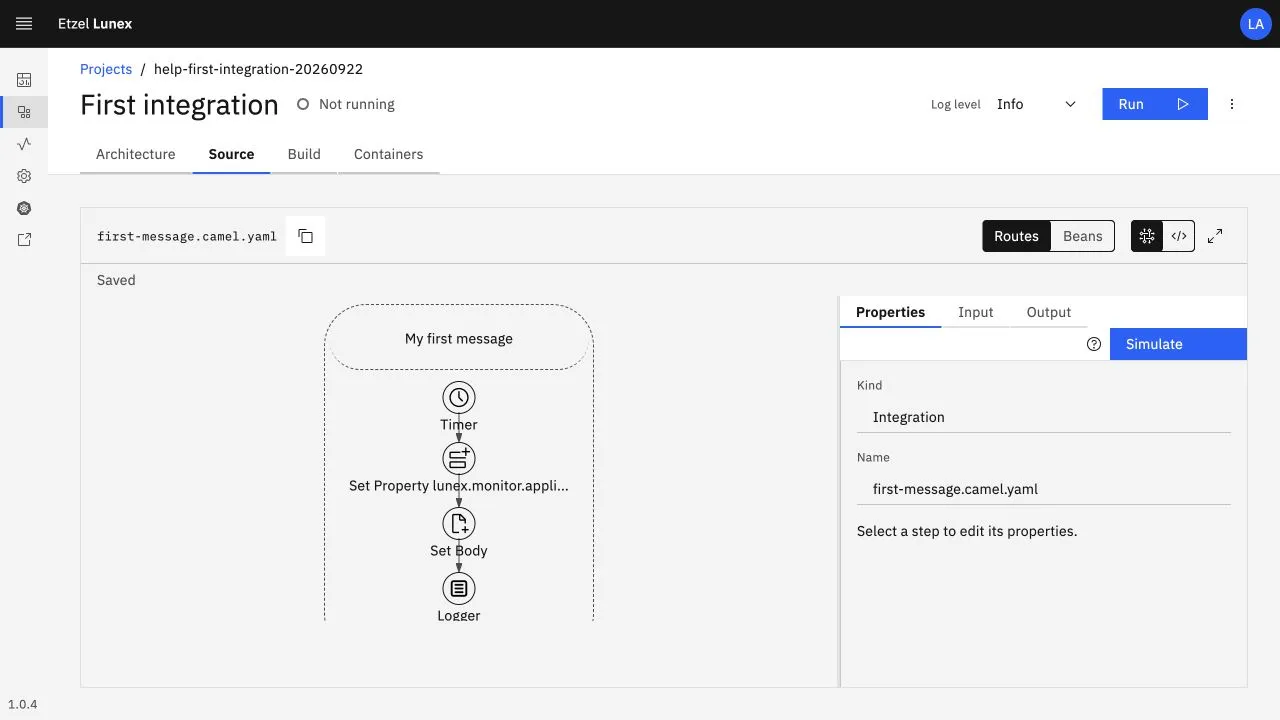Show the Input panel tab
The height and width of the screenshot is (720, 1280).
tap(976, 312)
